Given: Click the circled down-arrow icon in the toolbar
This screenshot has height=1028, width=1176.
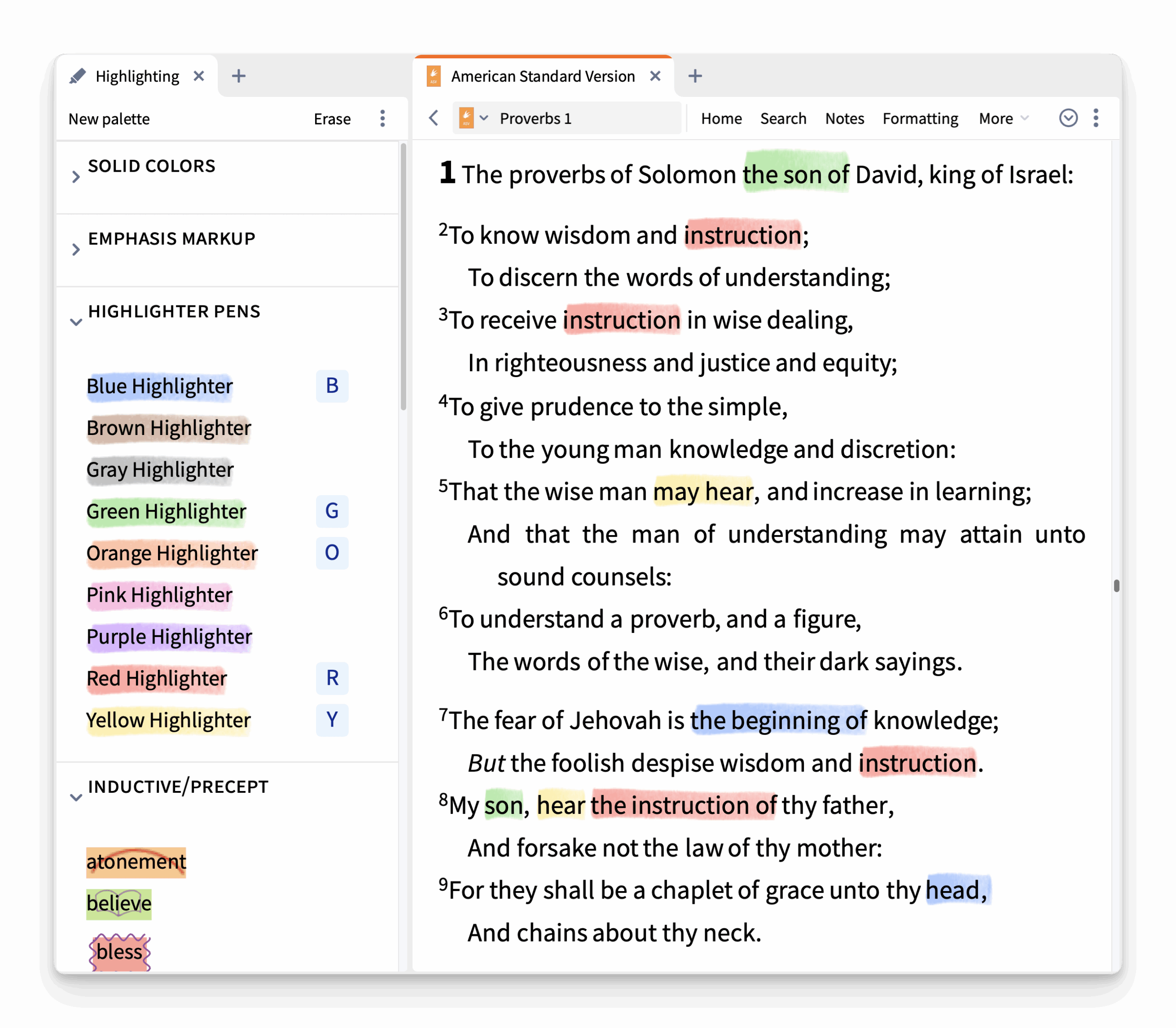Looking at the screenshot, I should point(1068,118).
